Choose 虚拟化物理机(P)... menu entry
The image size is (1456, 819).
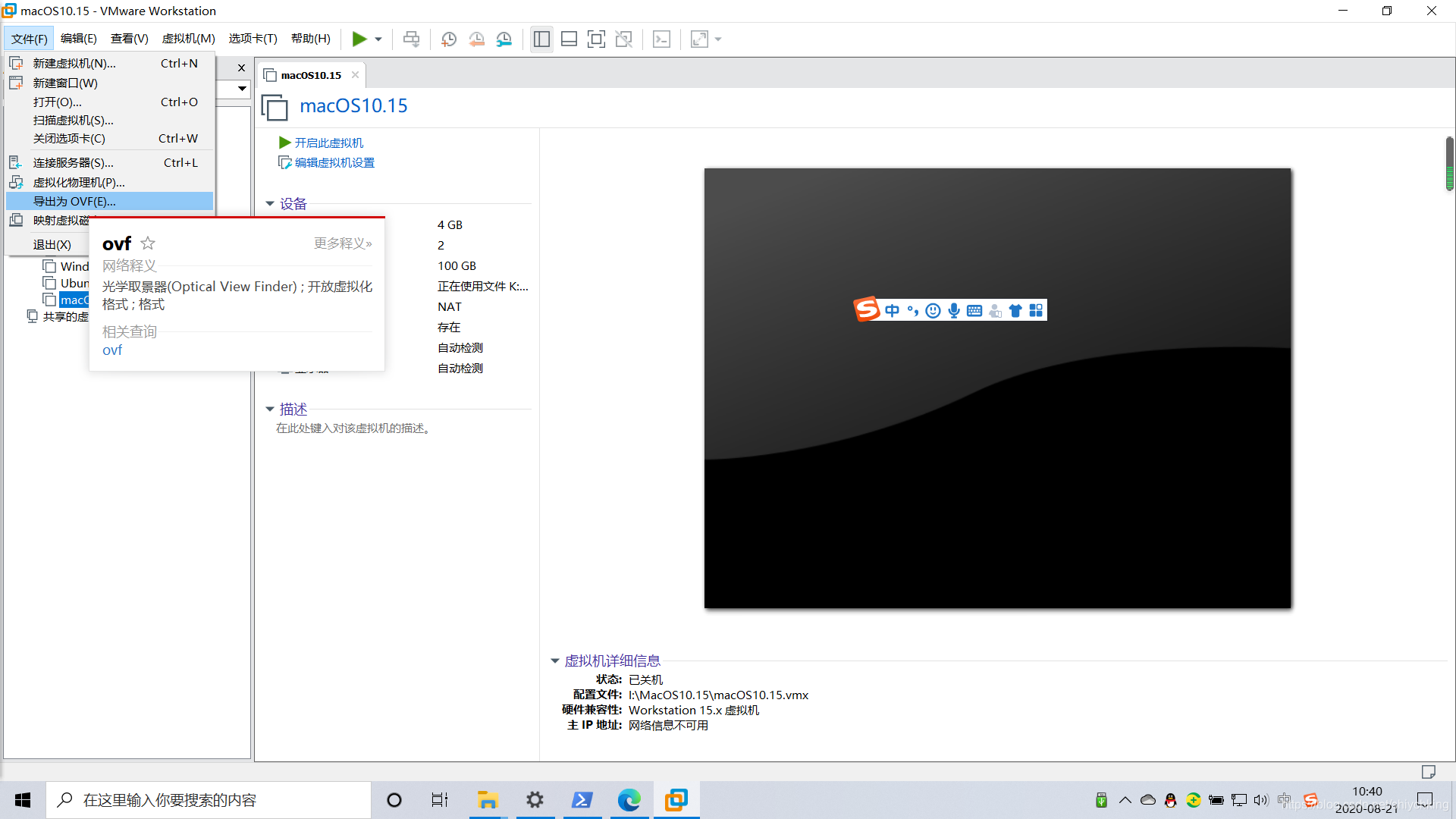(x=110, y=182)
